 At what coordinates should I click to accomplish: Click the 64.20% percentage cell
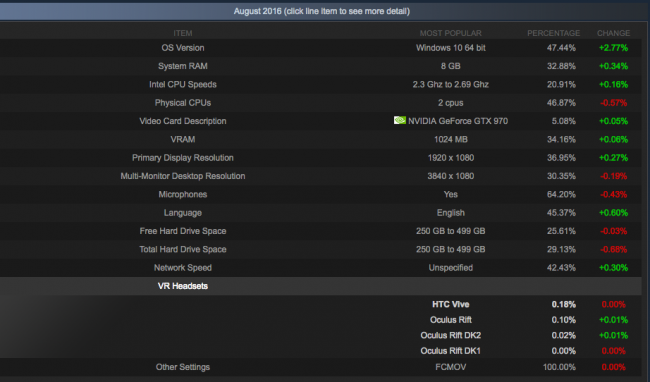click(561, 194)
